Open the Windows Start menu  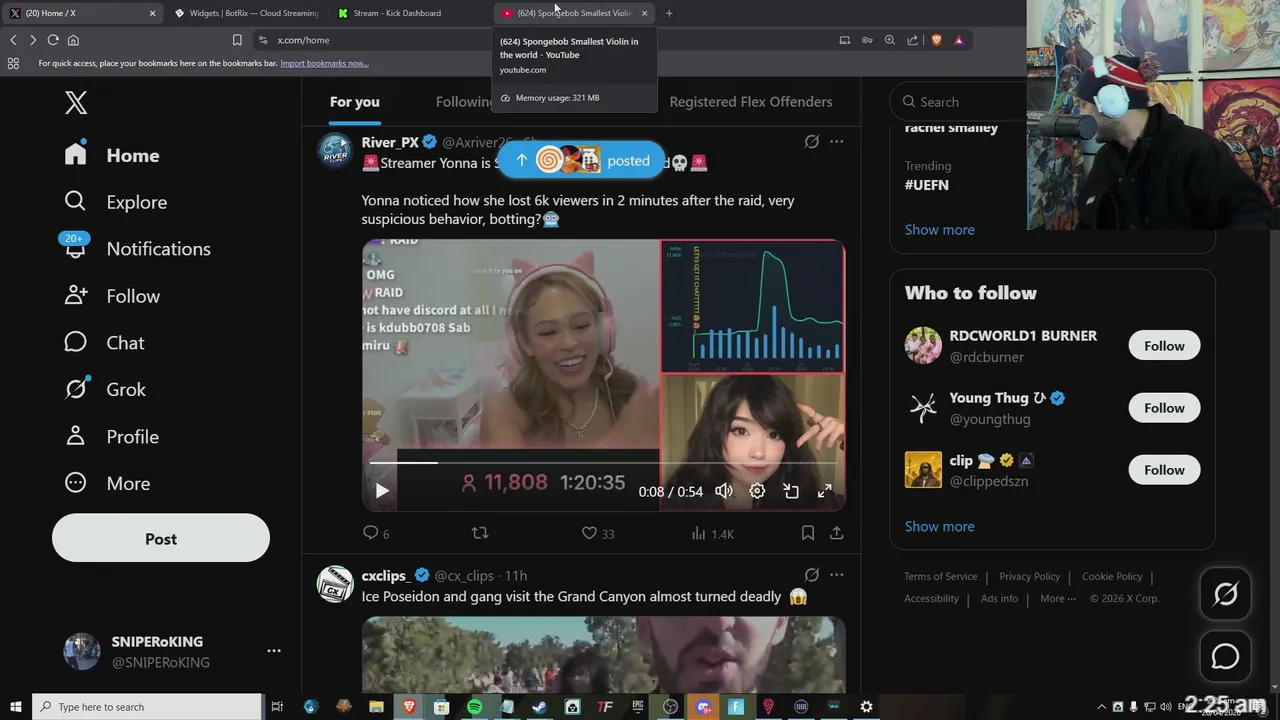coord(15,707)
